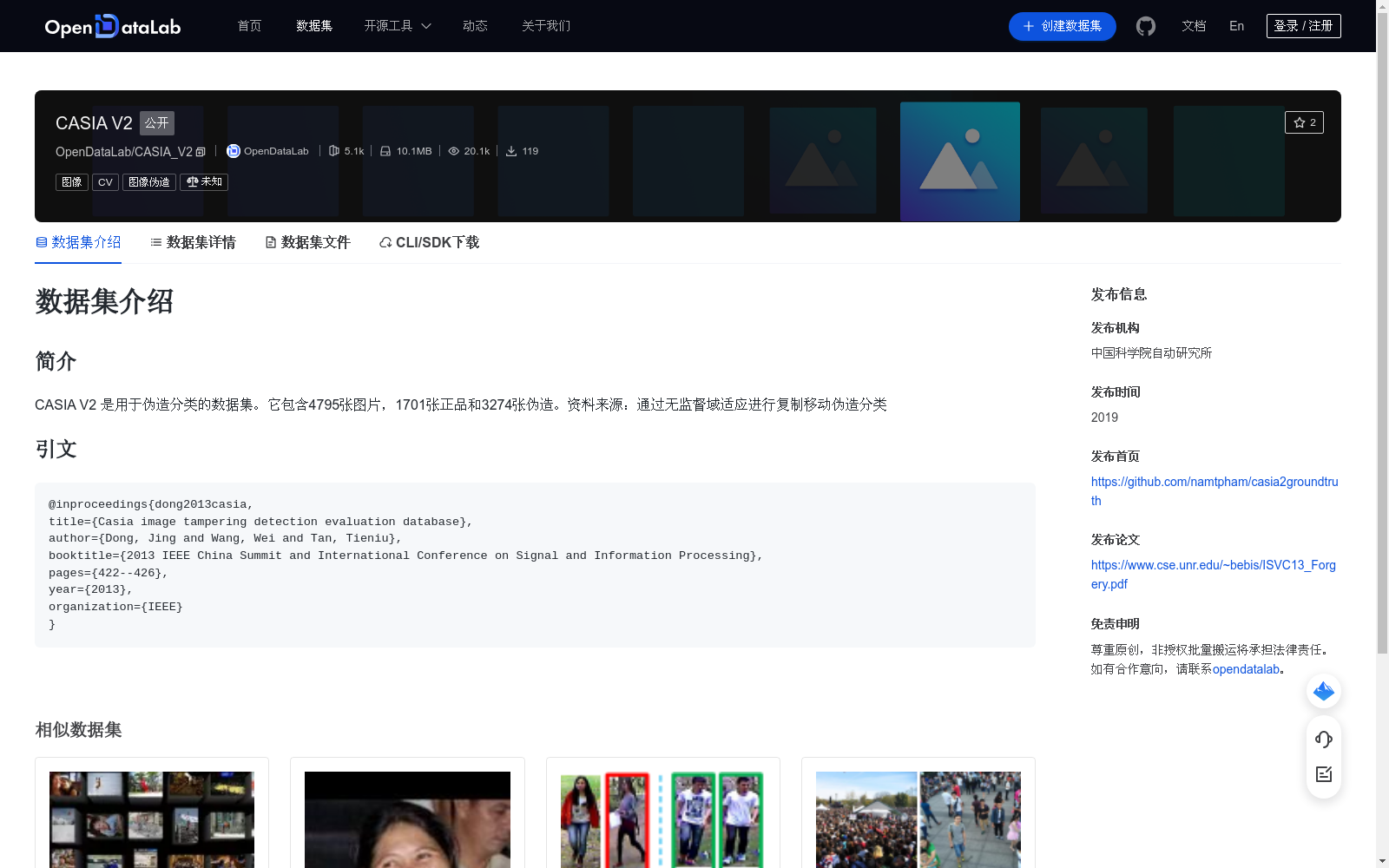The width and height of the screenshot is (1389, 868).
Task: Open the pedestrian similar dataset thumbnail
Action: tap(662, 819)
